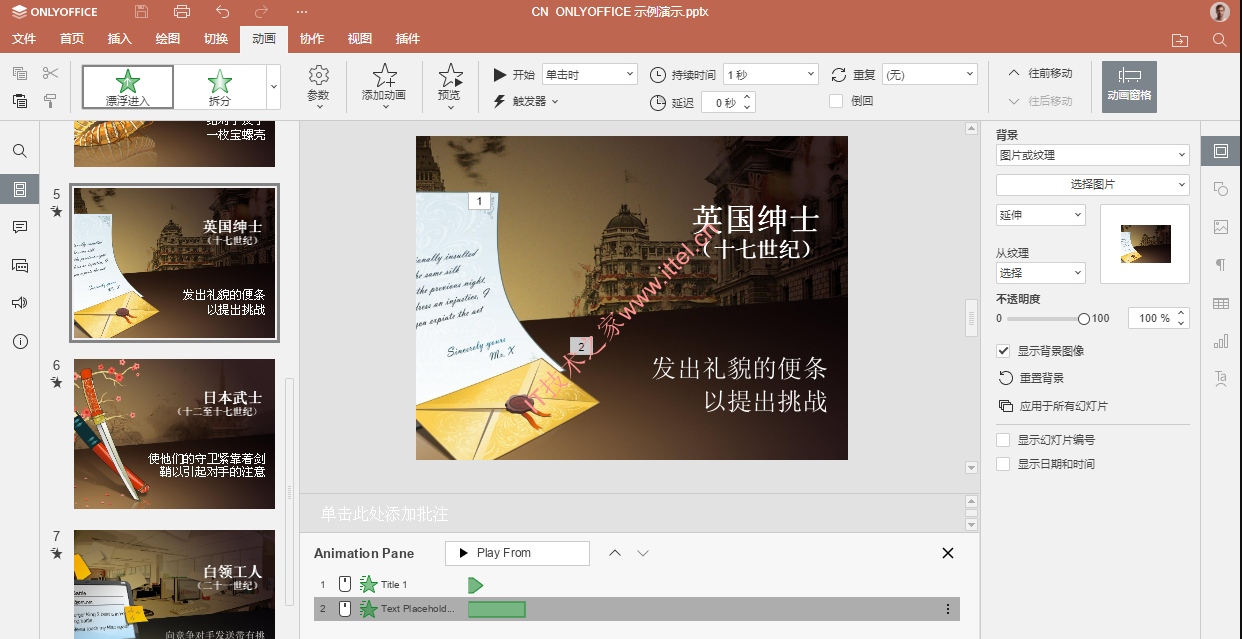Close the Animation Pane

tap(948, 553)
